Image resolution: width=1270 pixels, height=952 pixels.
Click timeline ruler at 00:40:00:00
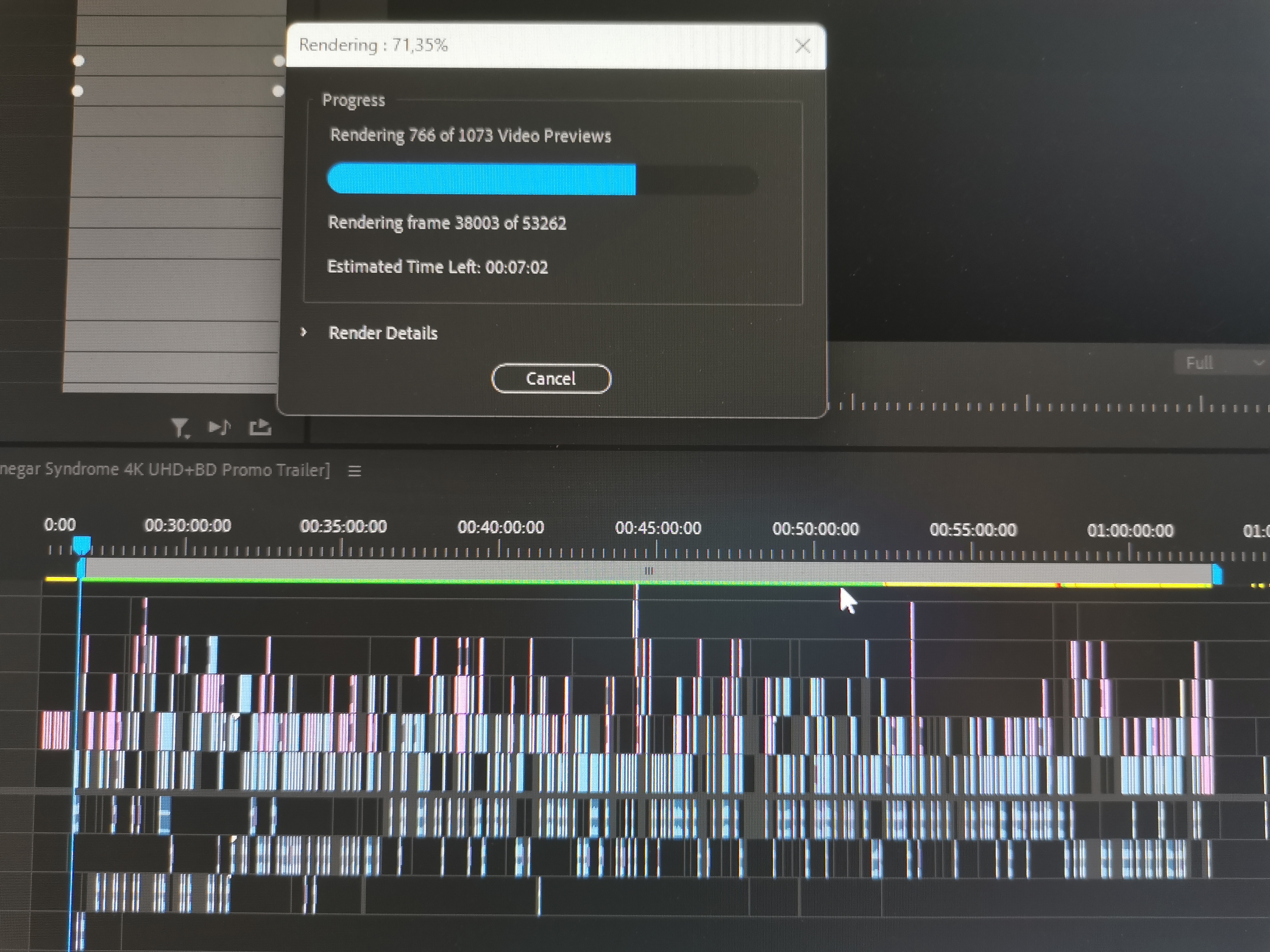[501, 527]
